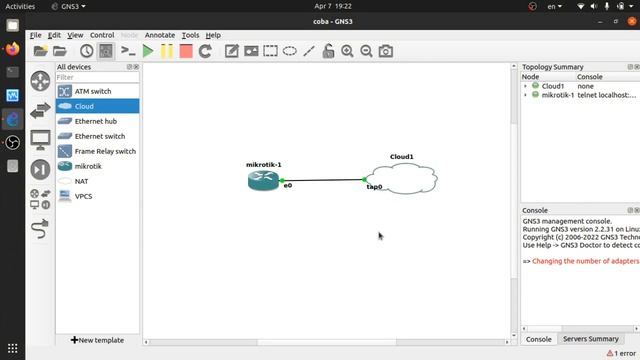Stop all nodes with red square

pyautogui.click(x=186, y=51)
